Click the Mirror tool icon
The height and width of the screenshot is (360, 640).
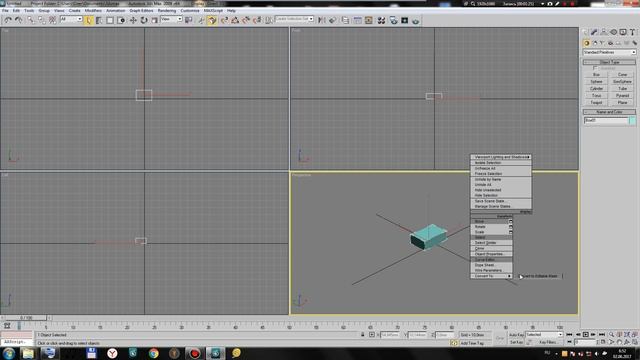click(322, 20)
